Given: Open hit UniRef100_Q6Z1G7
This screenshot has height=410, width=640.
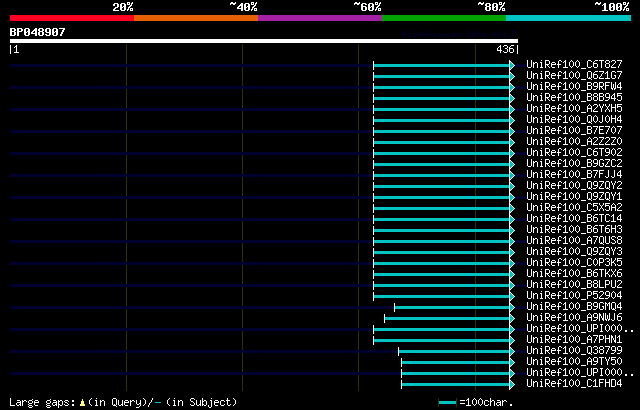Looking at the screenshot, I should click(574, 75).
